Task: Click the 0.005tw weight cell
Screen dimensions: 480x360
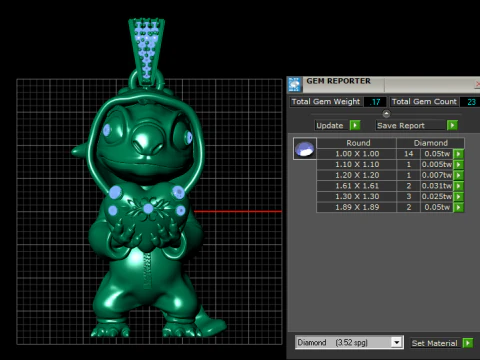Action: click(x=437, y=164)
